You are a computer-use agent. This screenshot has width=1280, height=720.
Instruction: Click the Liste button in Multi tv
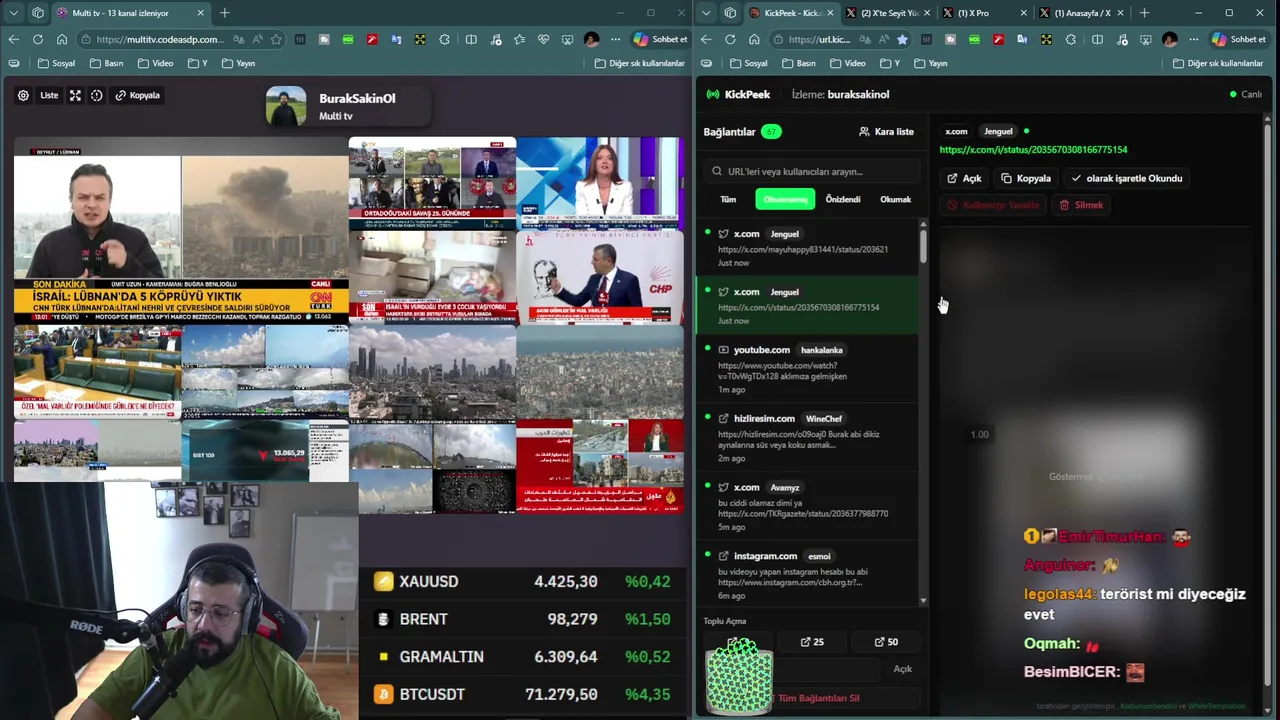[x=49, y=95]
